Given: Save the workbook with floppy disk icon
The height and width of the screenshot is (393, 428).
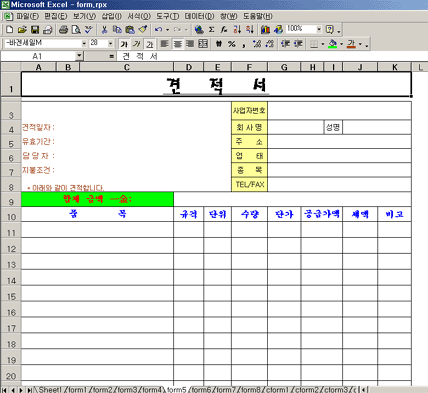Looking at the screenshot, I should tap(35, 30).
